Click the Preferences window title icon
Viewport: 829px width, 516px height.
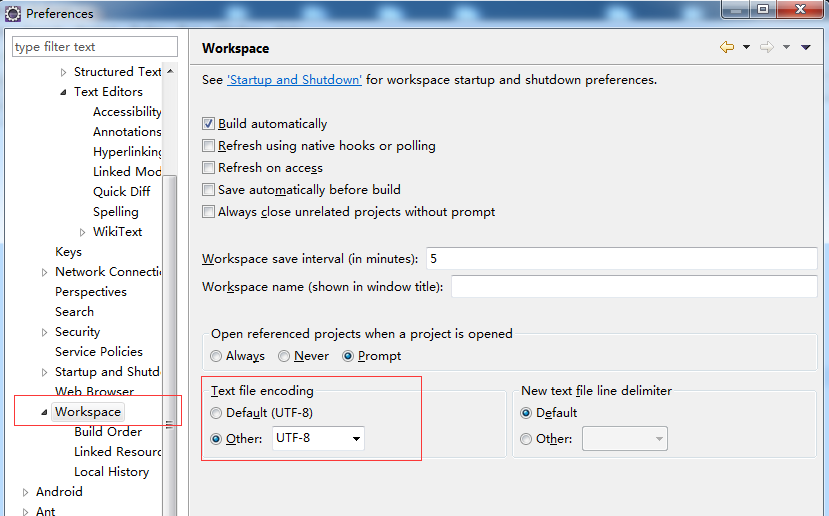pyautogui.click(x=13, y=14)
